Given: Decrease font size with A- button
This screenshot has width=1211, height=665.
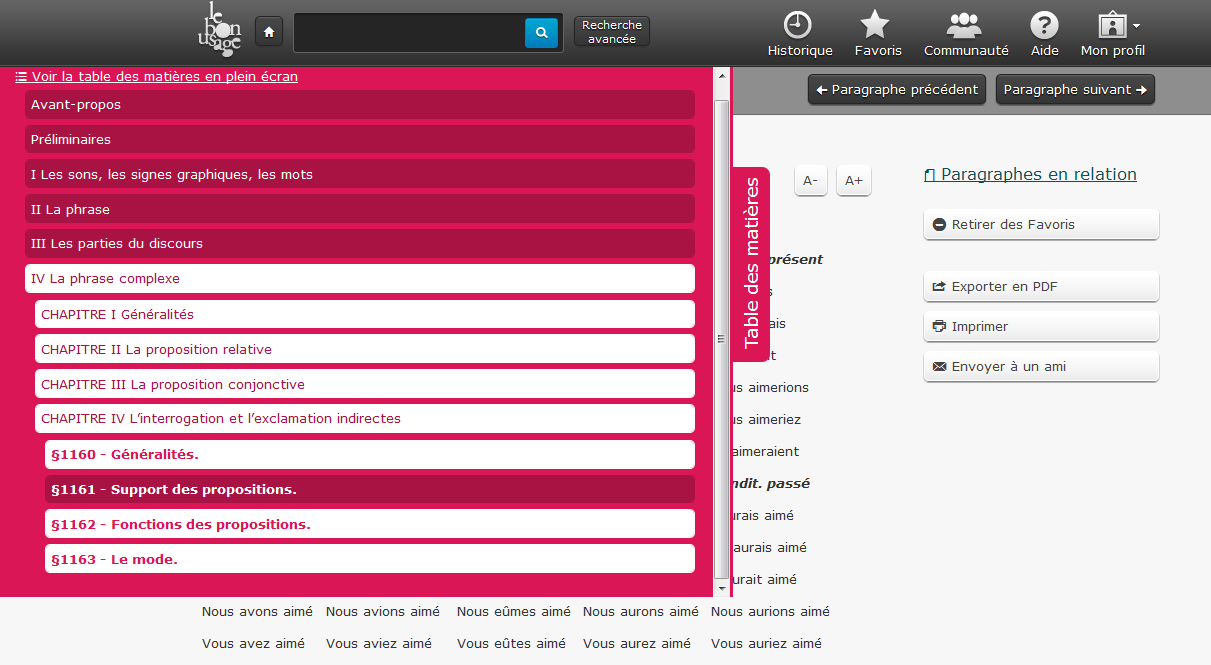Looking at the screenshot, I should point(810,181).
